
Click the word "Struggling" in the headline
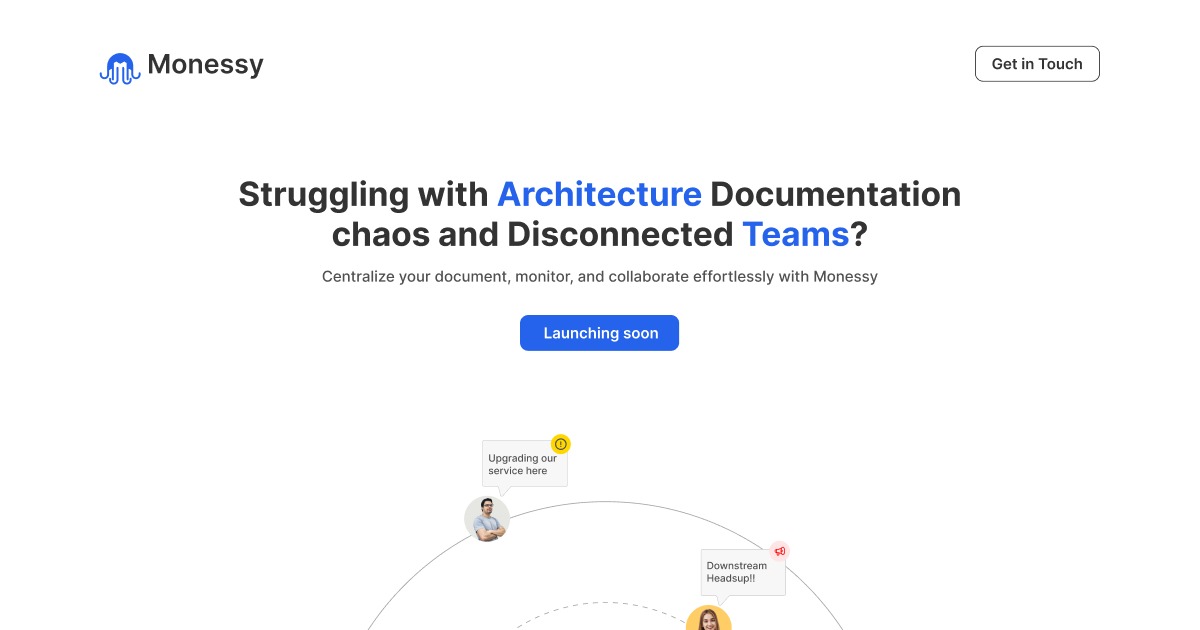323,194
